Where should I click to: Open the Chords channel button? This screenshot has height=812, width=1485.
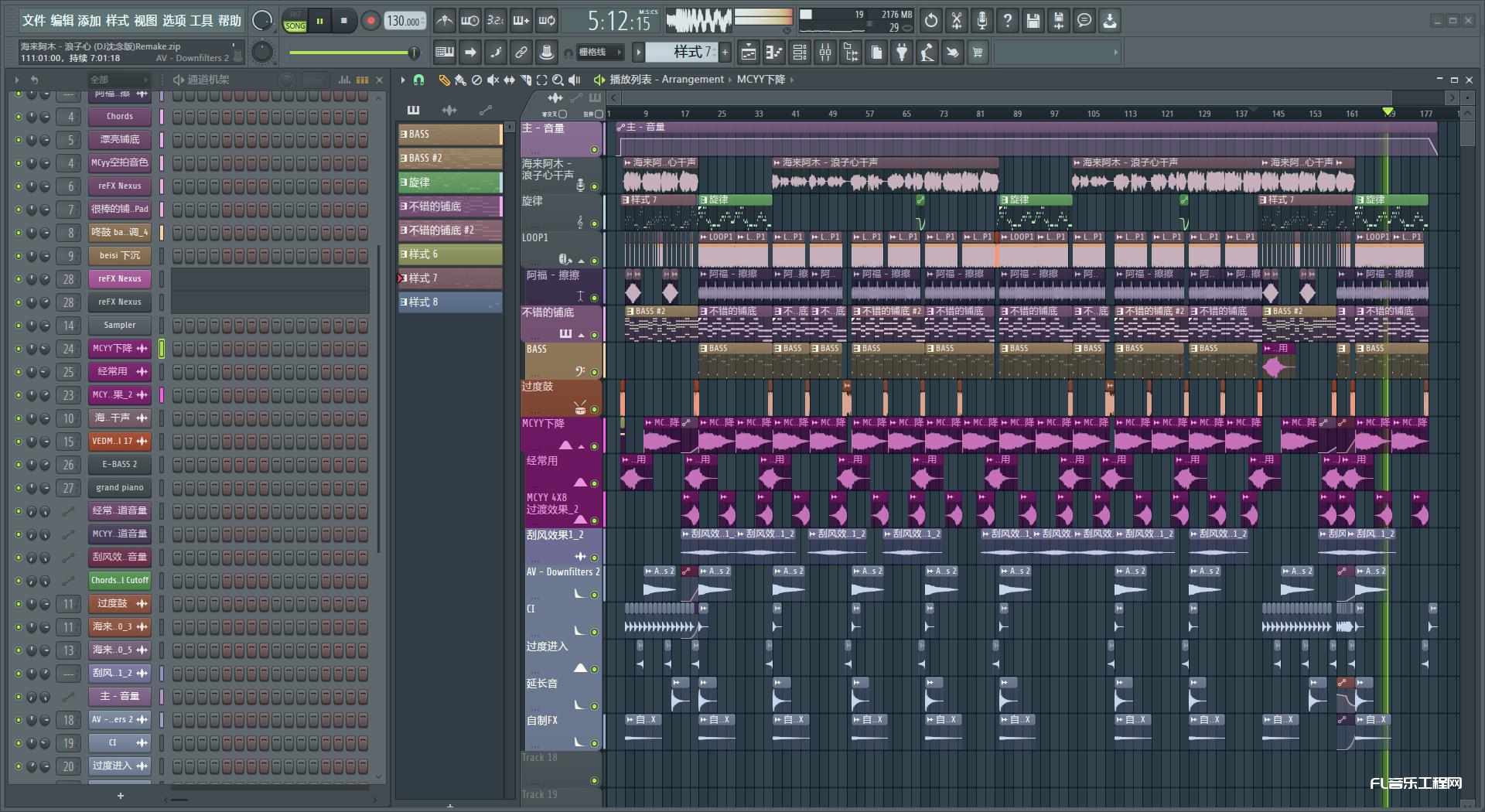click(x=120, y=117)
